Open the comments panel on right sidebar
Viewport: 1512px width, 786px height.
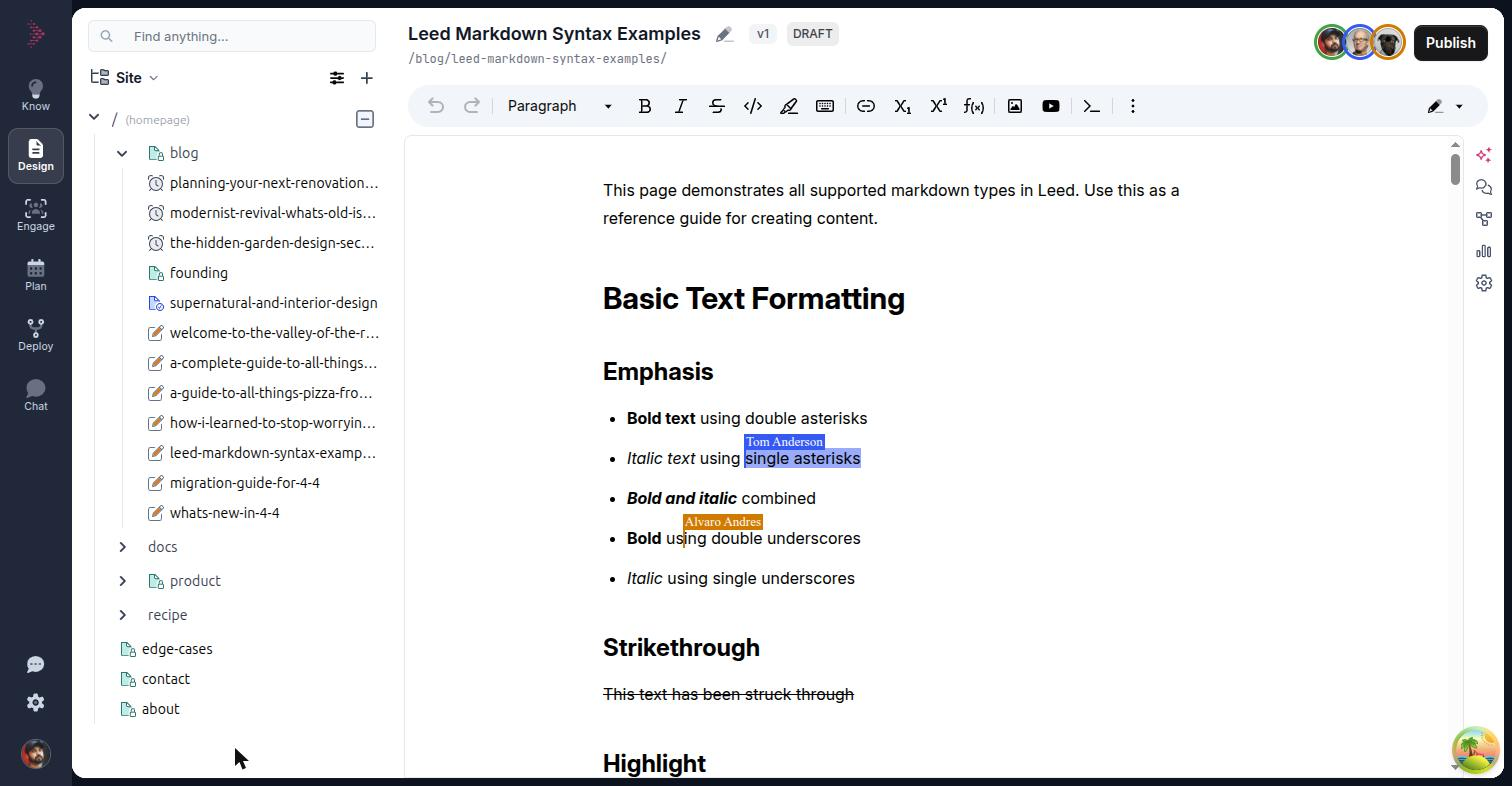pos(1484,187)
